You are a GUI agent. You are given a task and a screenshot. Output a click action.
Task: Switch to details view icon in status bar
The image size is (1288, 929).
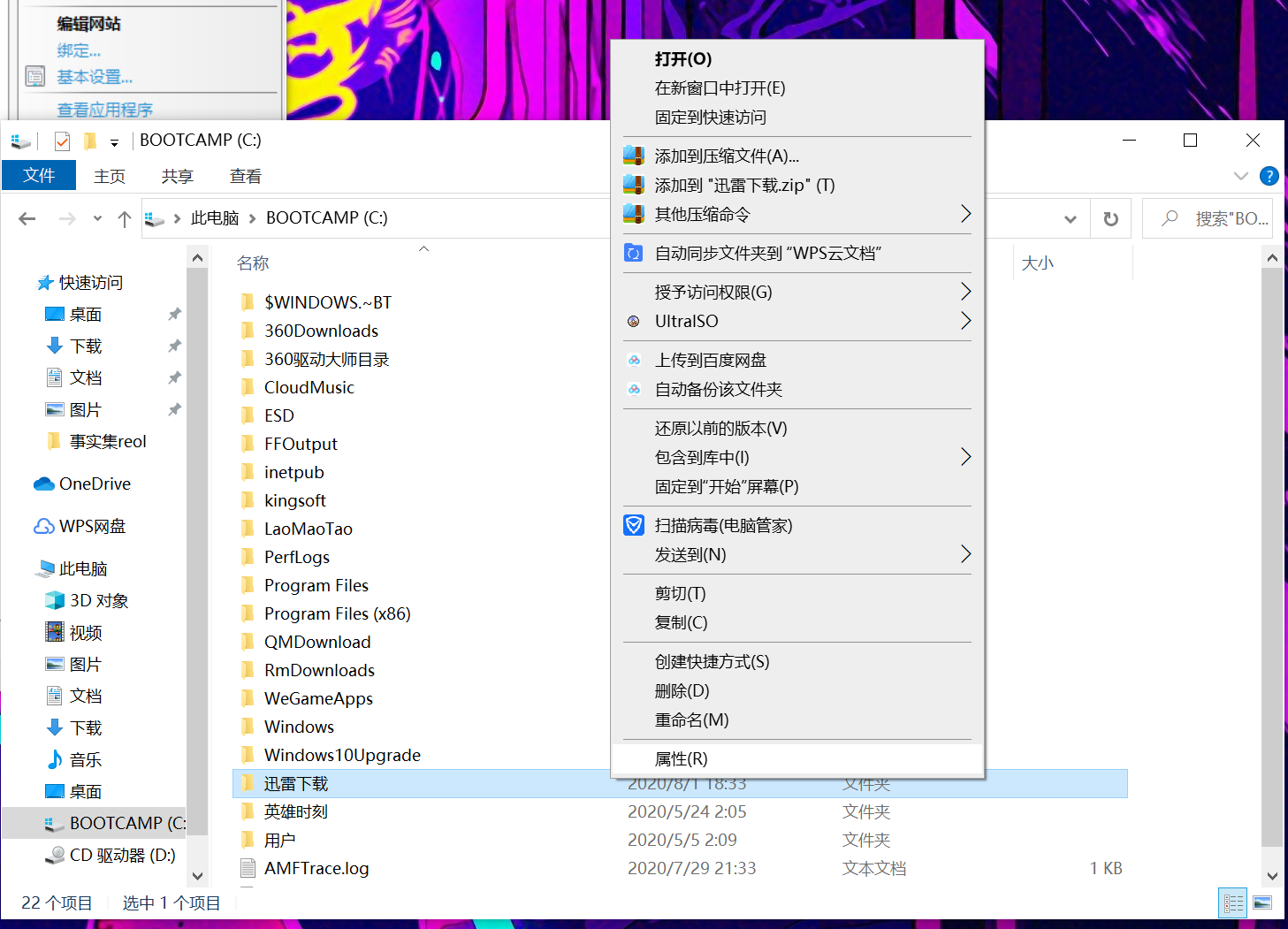(1233, 902)
